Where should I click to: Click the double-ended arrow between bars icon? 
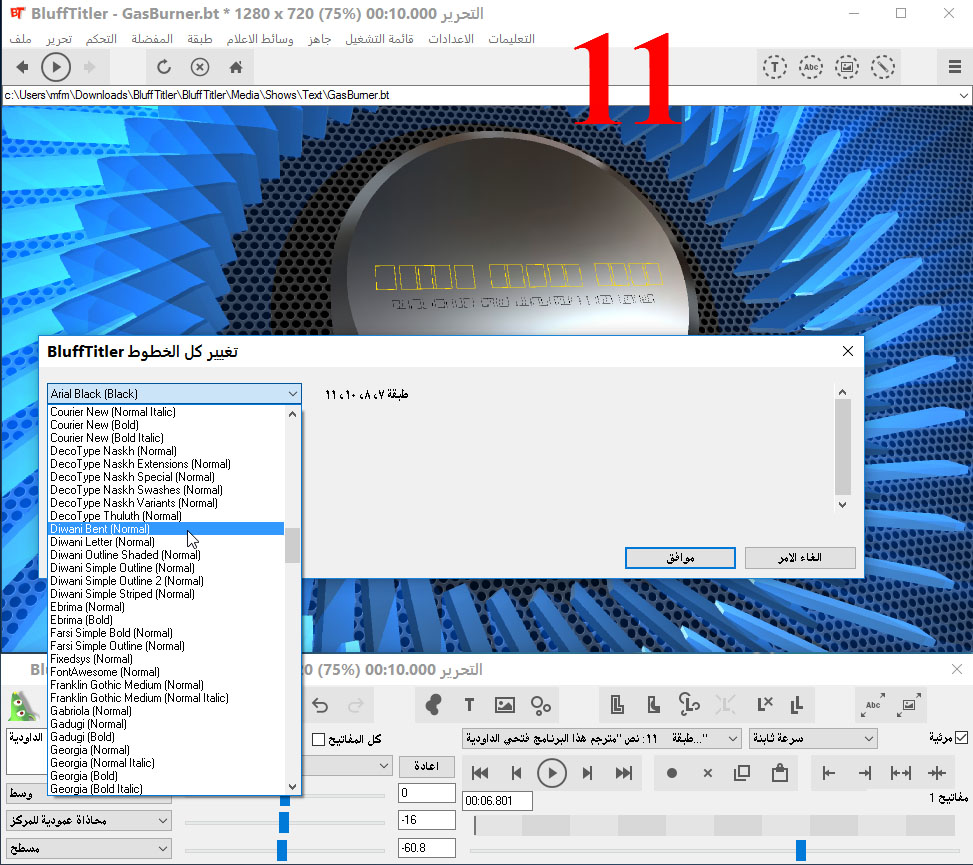[x=900, y=773]
